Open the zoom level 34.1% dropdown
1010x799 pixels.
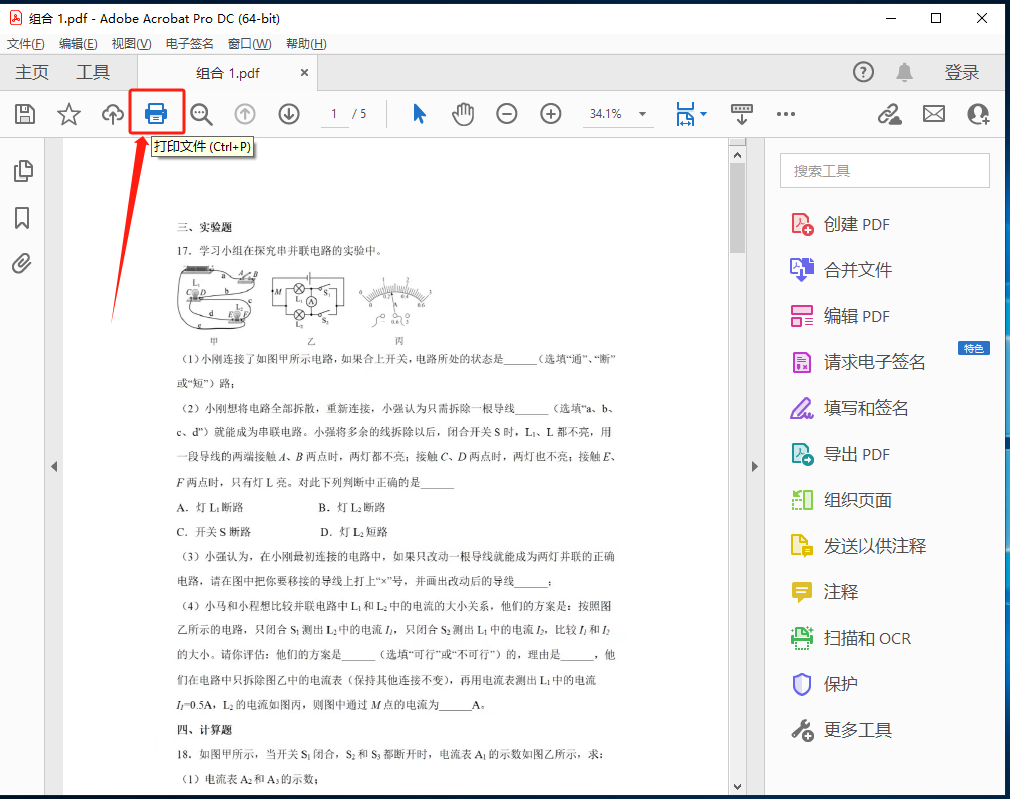(x=642, y=114)
